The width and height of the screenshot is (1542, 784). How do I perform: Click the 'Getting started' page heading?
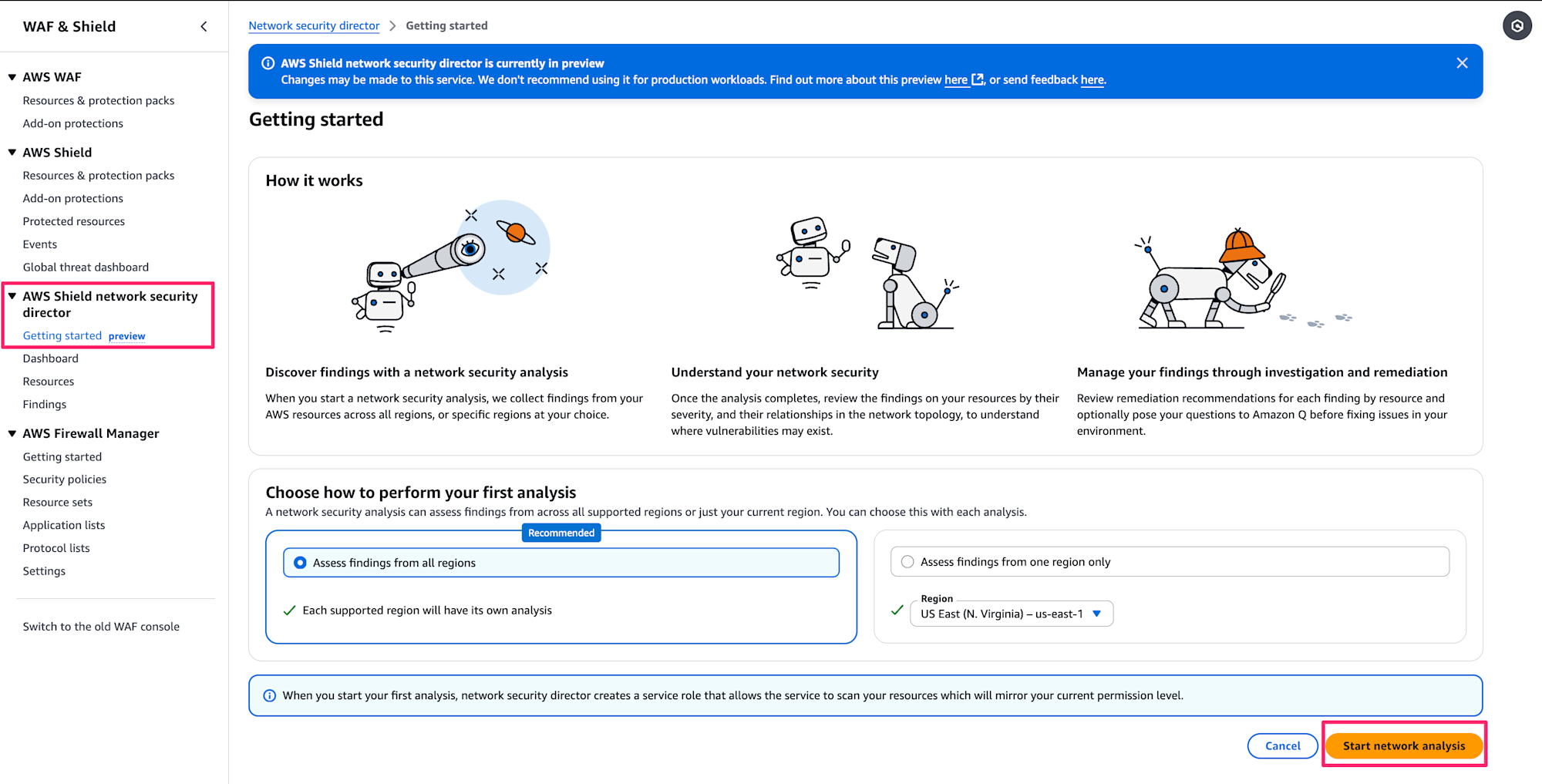pyautogui.click(x=316, y=119)
